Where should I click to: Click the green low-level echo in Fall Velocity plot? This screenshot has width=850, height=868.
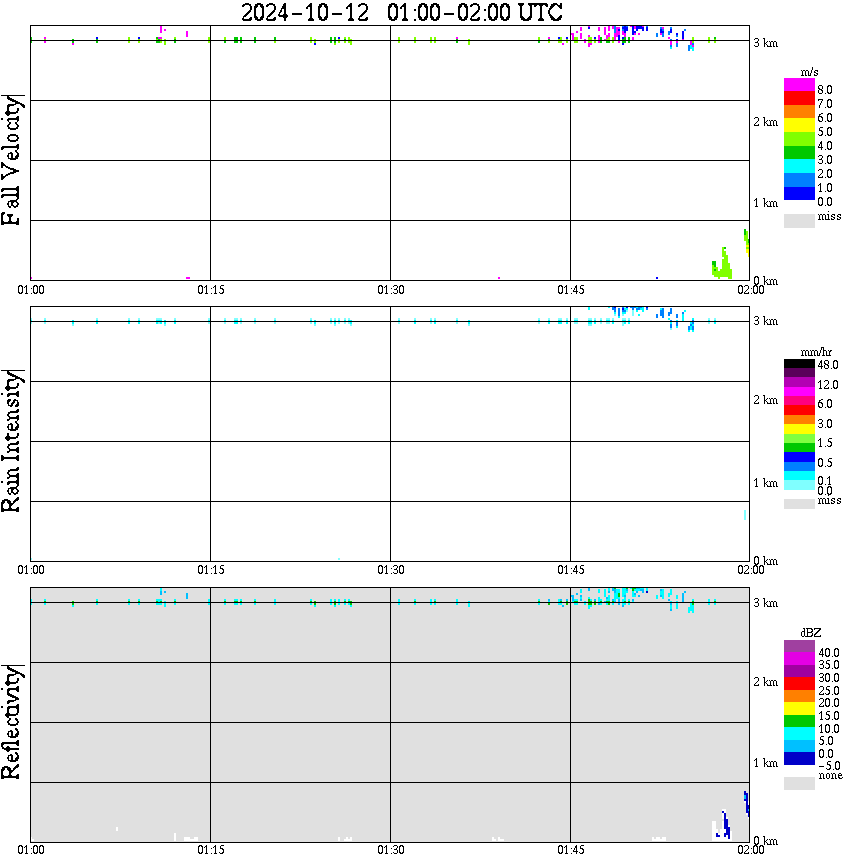pos(722,265)
